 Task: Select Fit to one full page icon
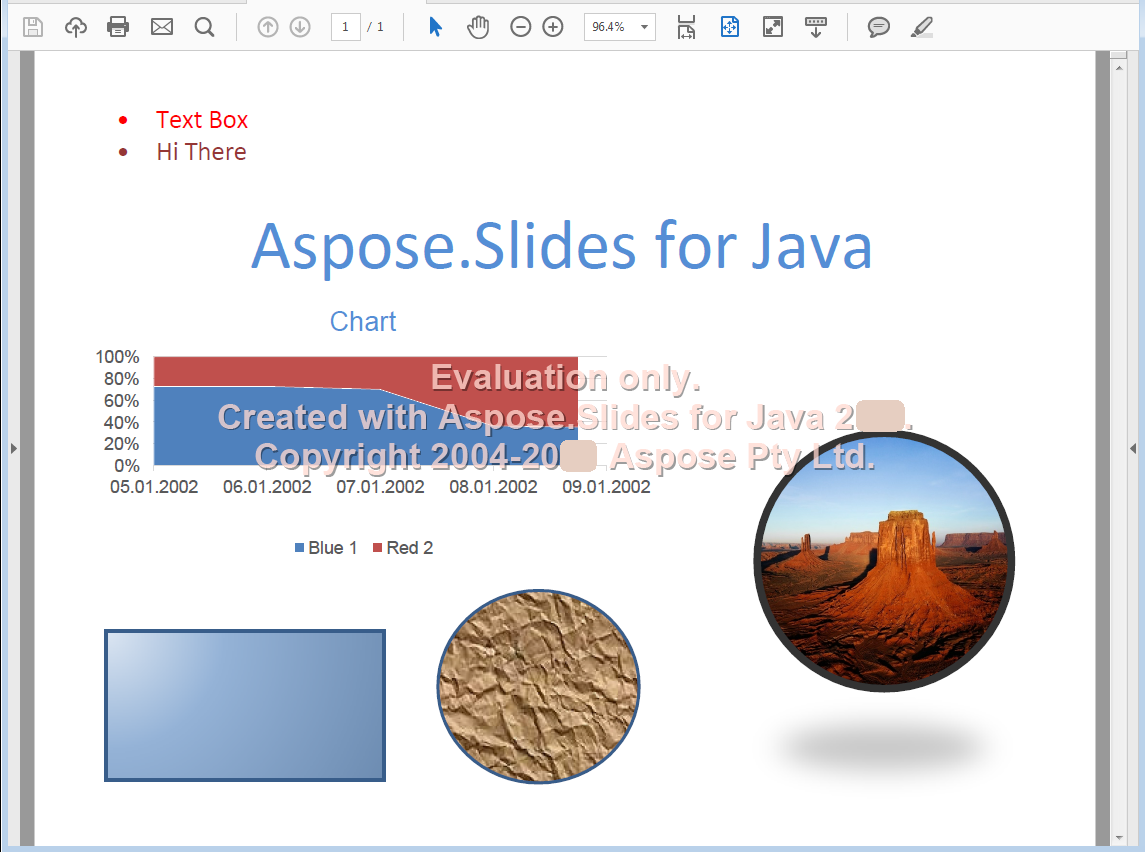pyautogui.click(x=729, y=27)
